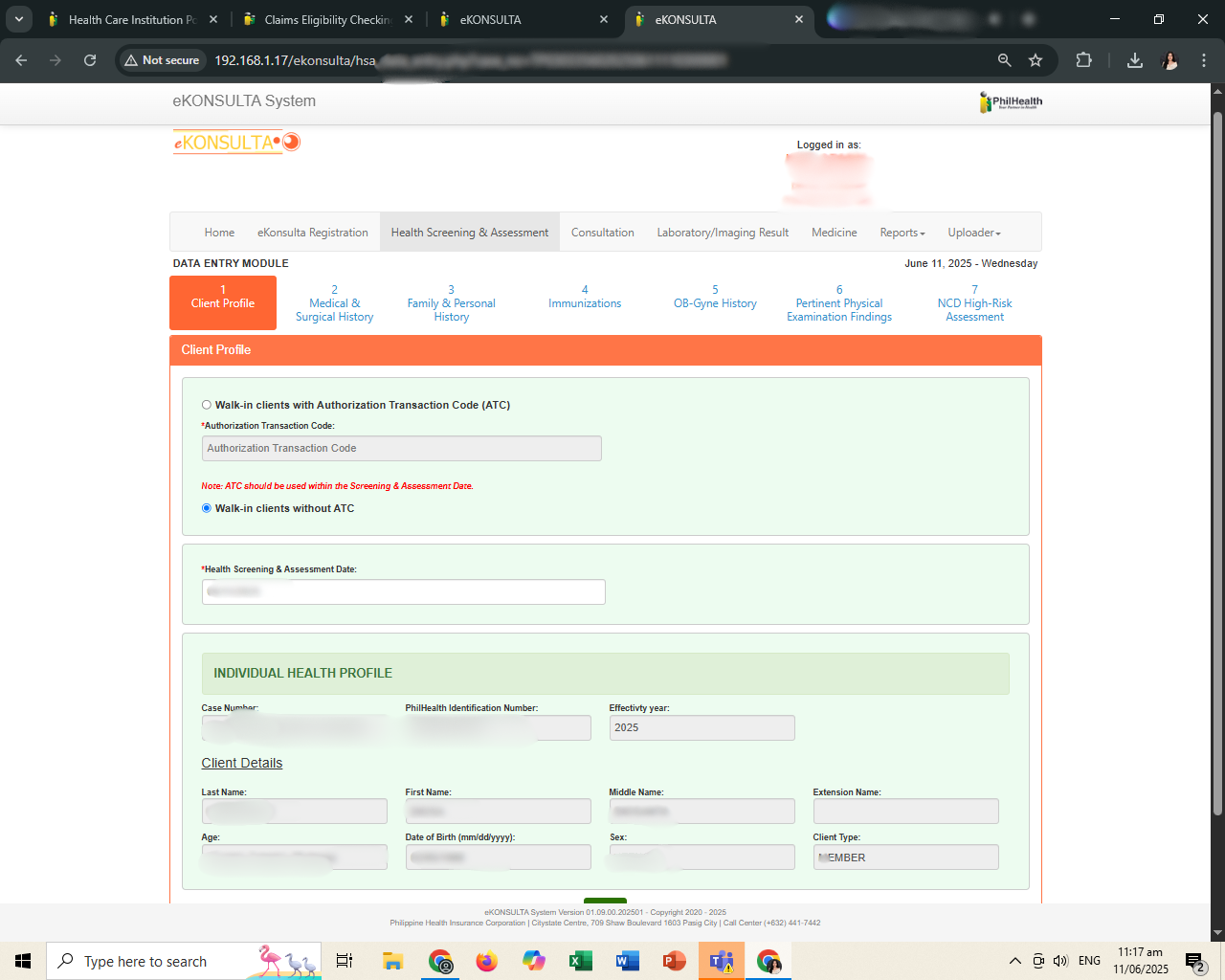Show the browser downloads
The height and width of the screenshot is (980, 1225).
tap(1135, 60)
